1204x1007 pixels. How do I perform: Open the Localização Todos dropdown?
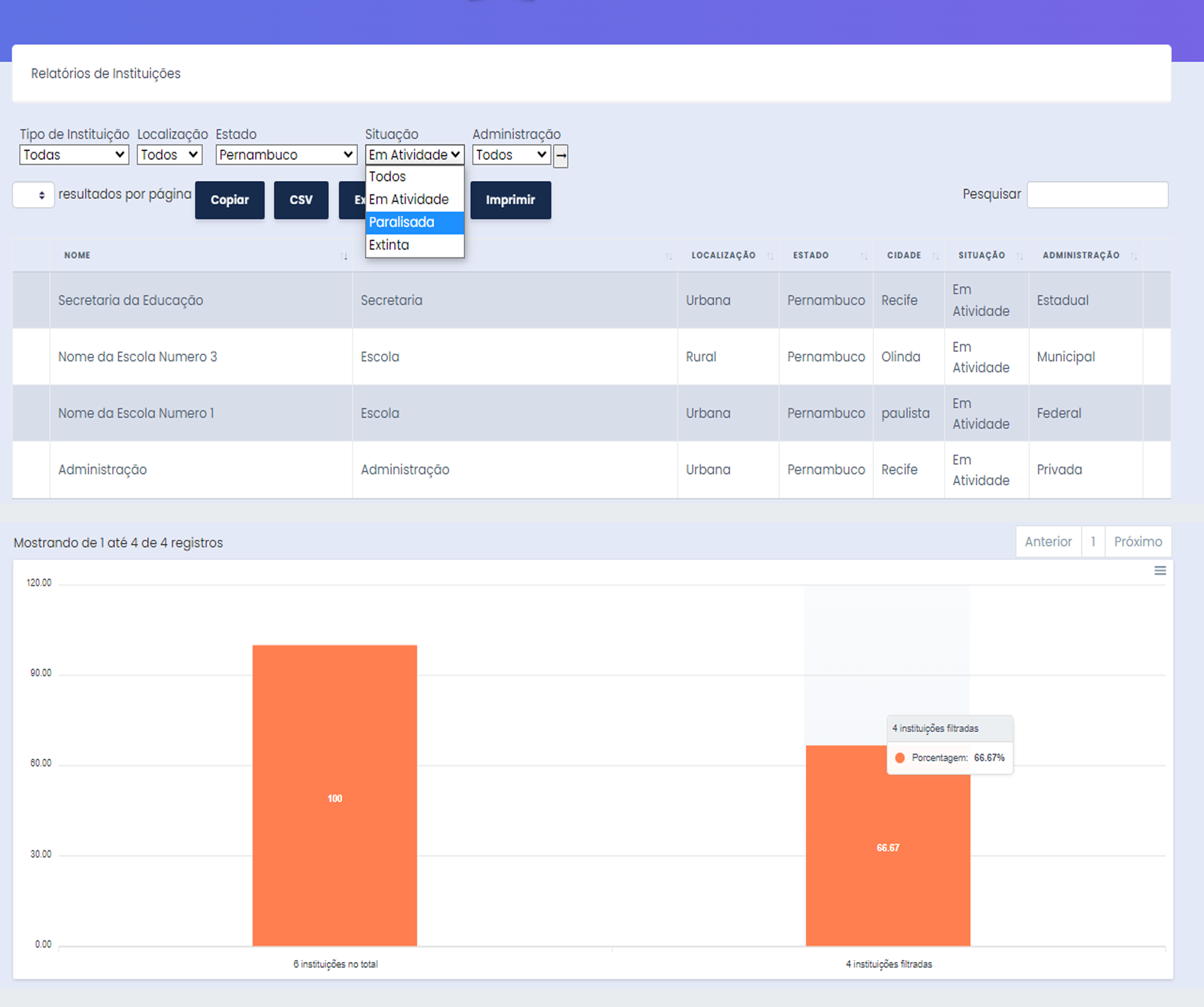coord(169,155)
